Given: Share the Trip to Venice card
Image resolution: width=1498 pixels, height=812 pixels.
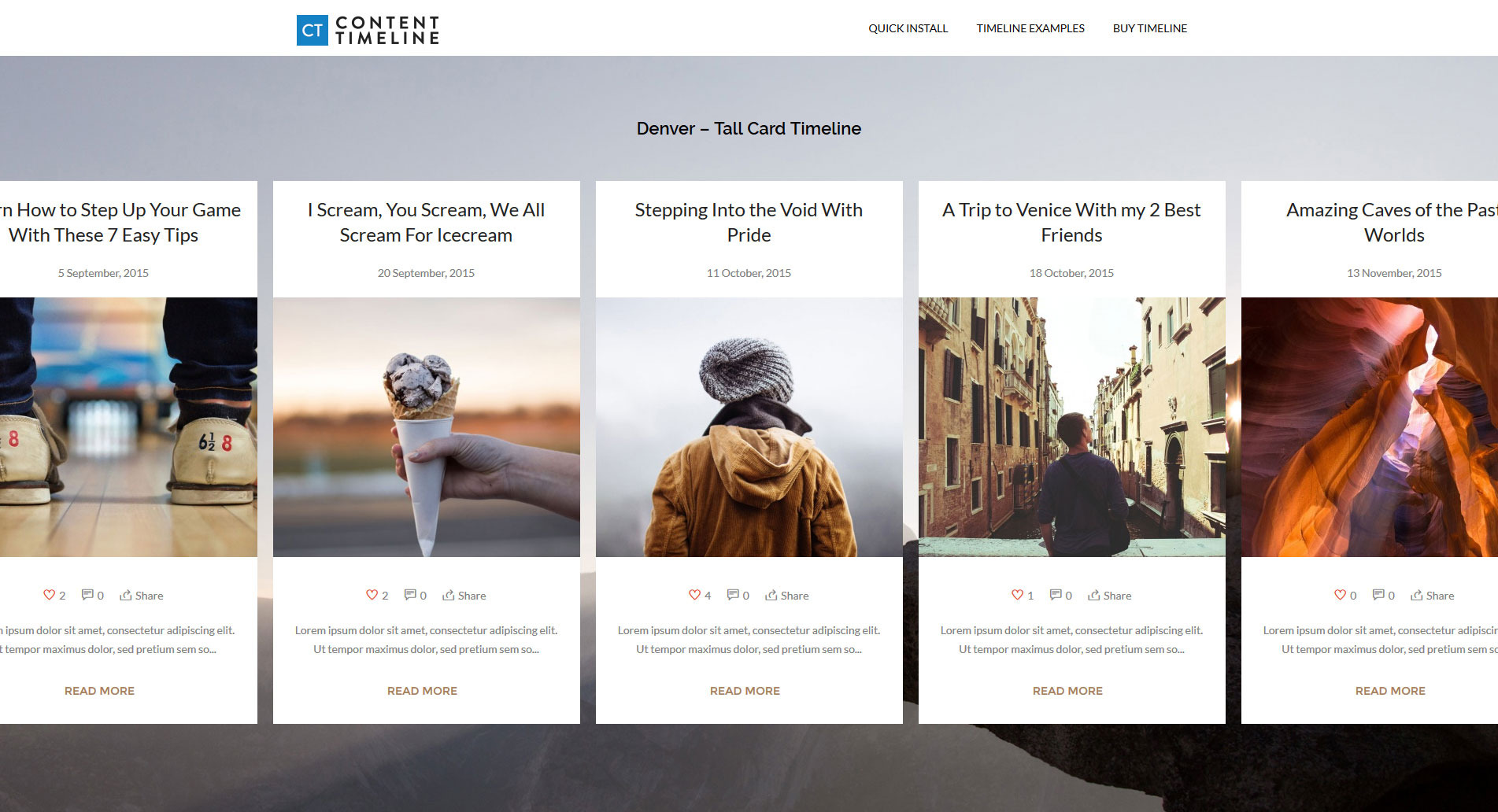Looking at the screenshot, I should point(1110,596).
